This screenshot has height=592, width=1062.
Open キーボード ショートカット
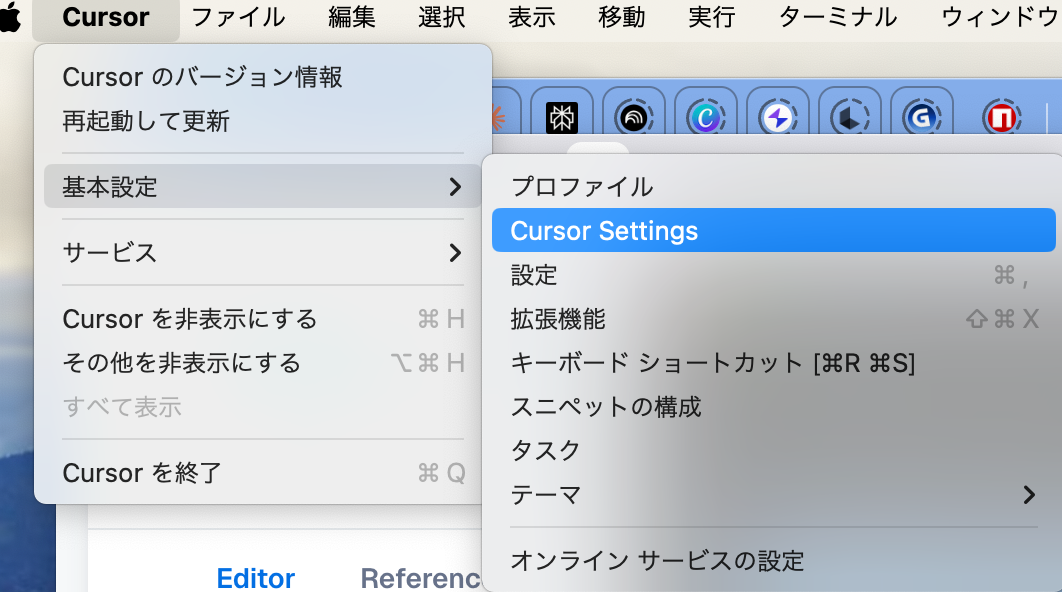773,363
